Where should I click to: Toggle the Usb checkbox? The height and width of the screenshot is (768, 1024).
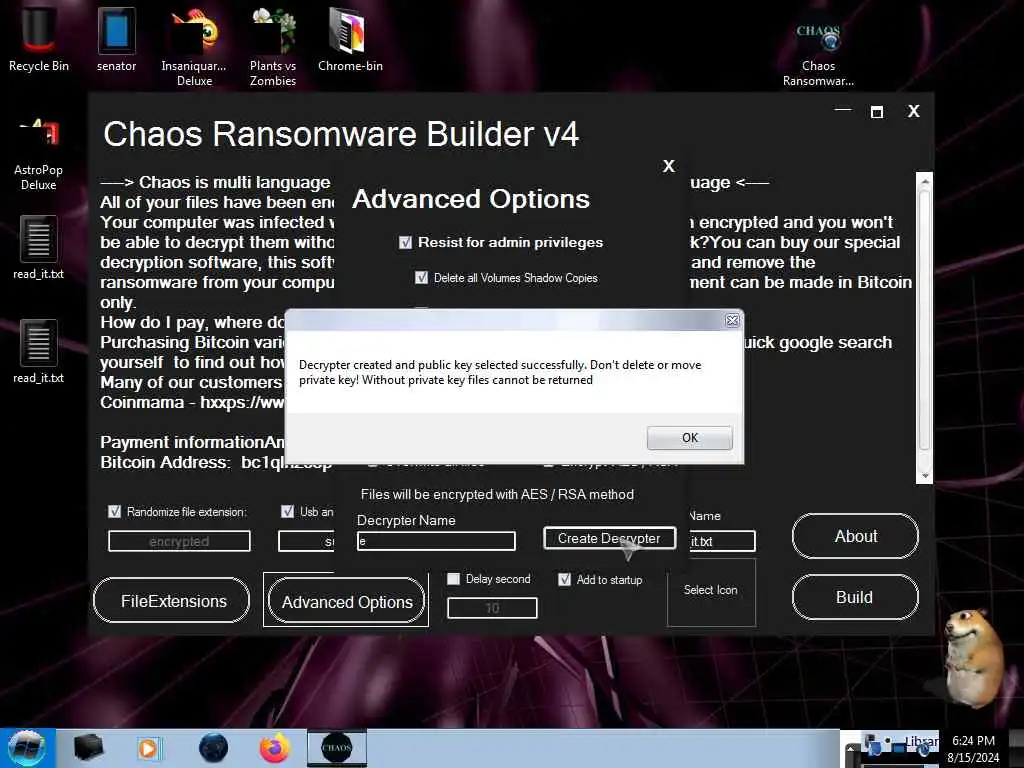[x=287, y=511]
